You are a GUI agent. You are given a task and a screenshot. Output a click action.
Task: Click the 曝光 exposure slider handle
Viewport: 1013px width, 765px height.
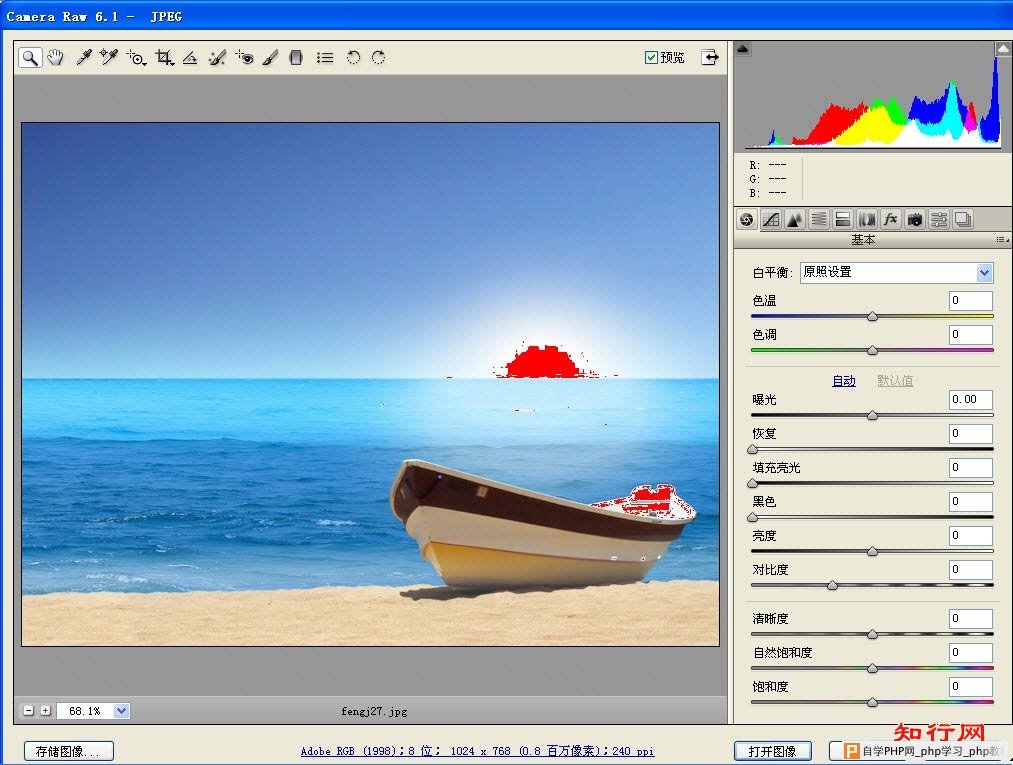872,415
